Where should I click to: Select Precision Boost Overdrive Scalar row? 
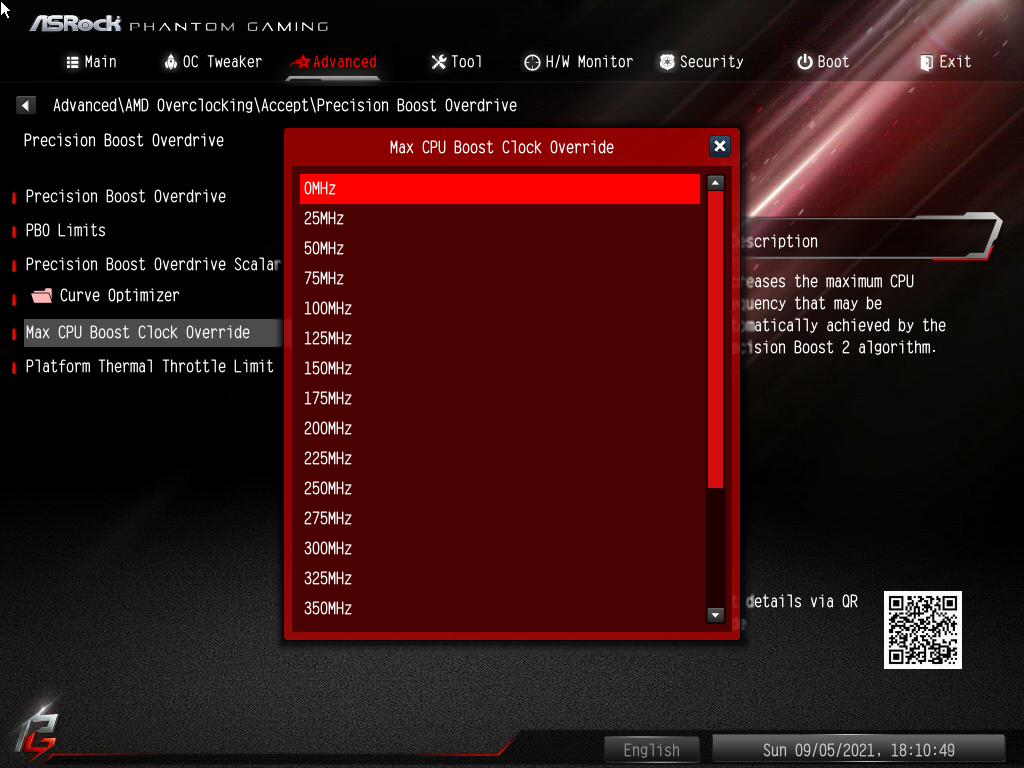click(152, 264)
